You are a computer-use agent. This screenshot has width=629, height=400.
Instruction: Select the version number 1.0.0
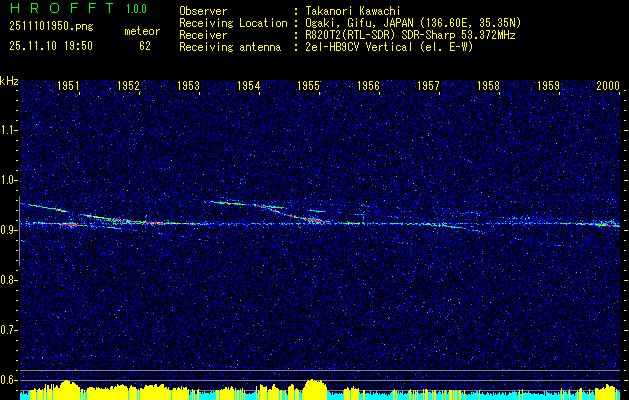pyautogui.click(x=136, y=9)
